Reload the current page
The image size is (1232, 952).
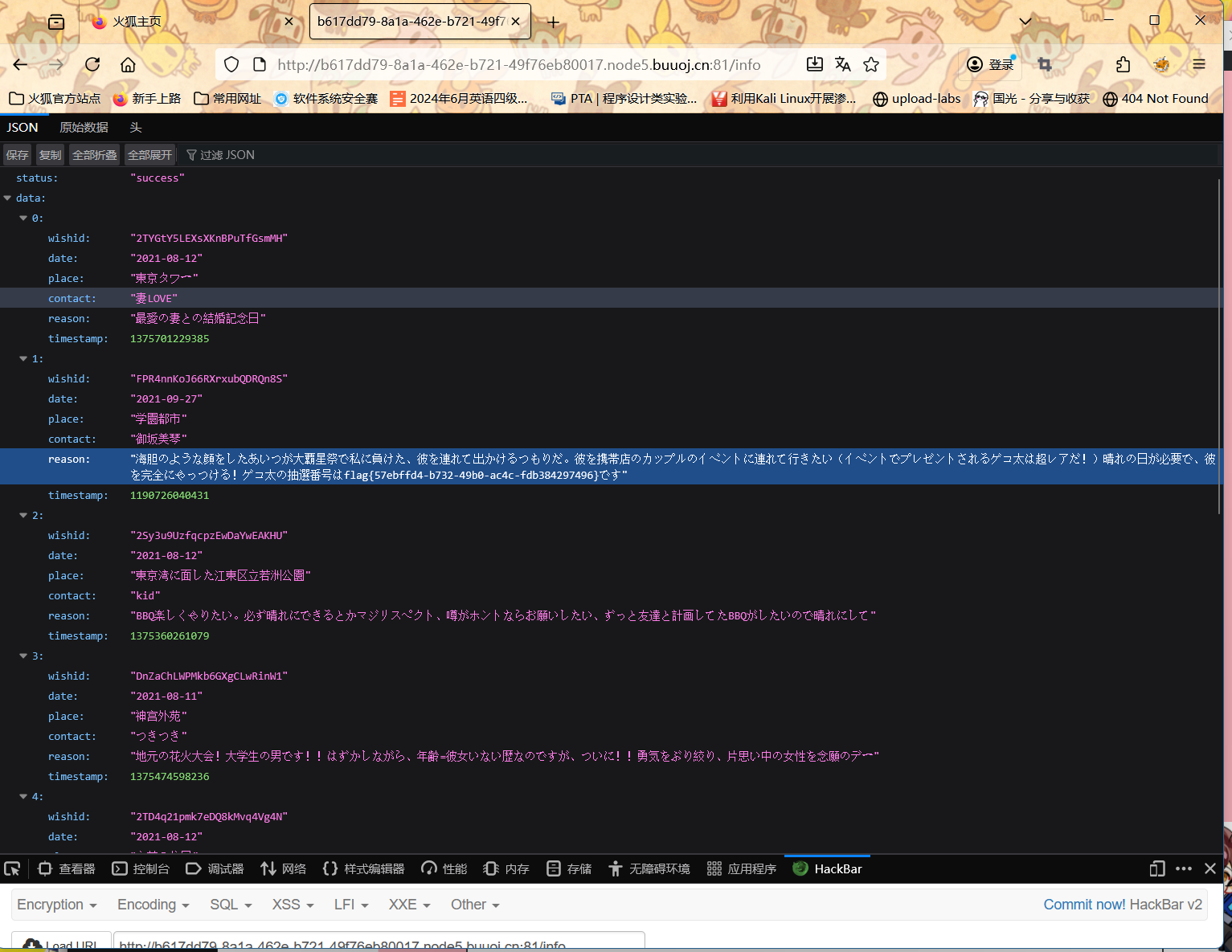tap(92, 65)
